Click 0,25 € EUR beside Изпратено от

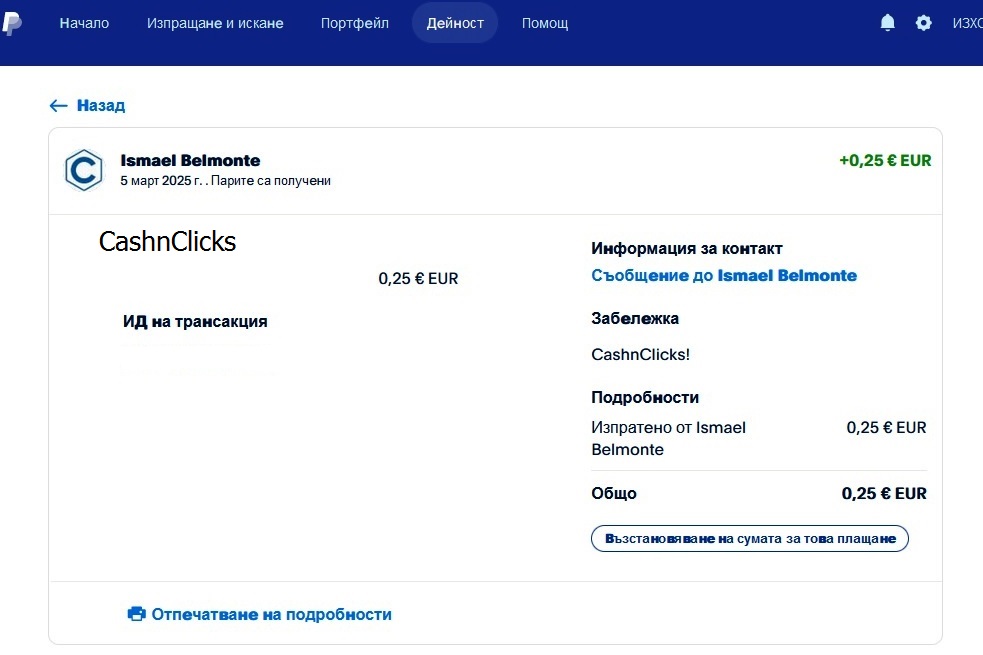(886, 427)
